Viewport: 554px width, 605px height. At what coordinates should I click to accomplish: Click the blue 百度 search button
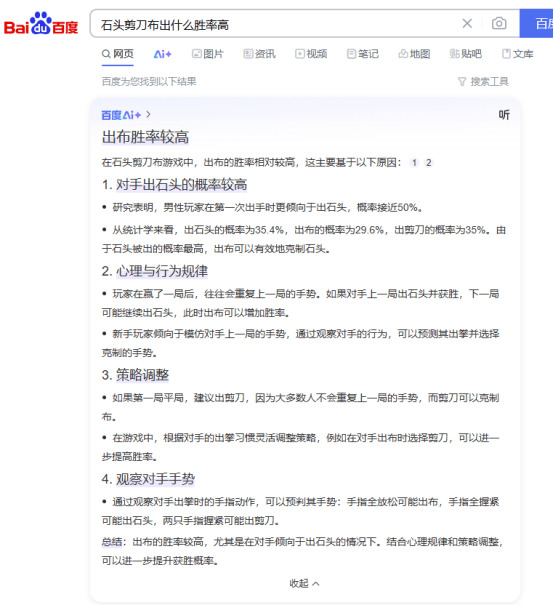pyautogui.click(x=537, y=24)
